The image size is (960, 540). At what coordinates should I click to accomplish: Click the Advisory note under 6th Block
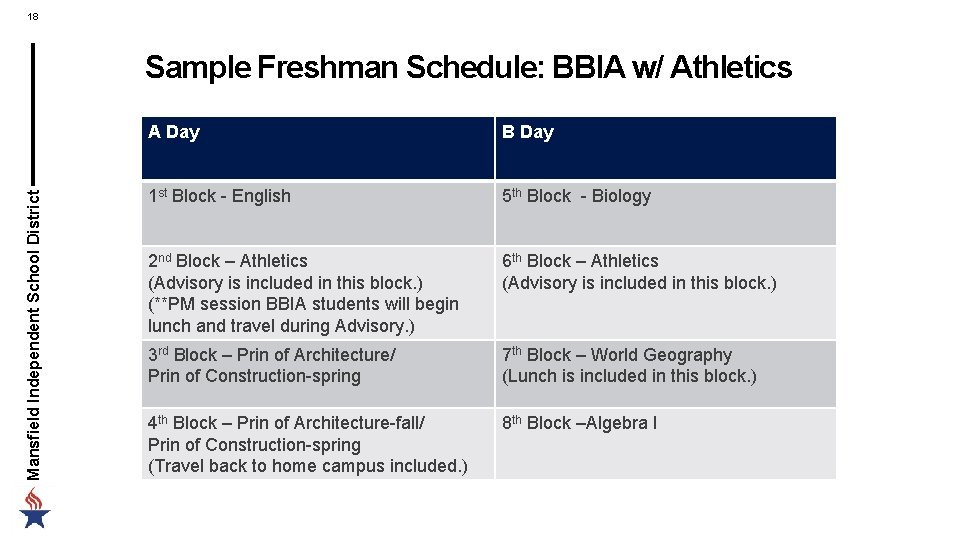[x=639, y=283]
